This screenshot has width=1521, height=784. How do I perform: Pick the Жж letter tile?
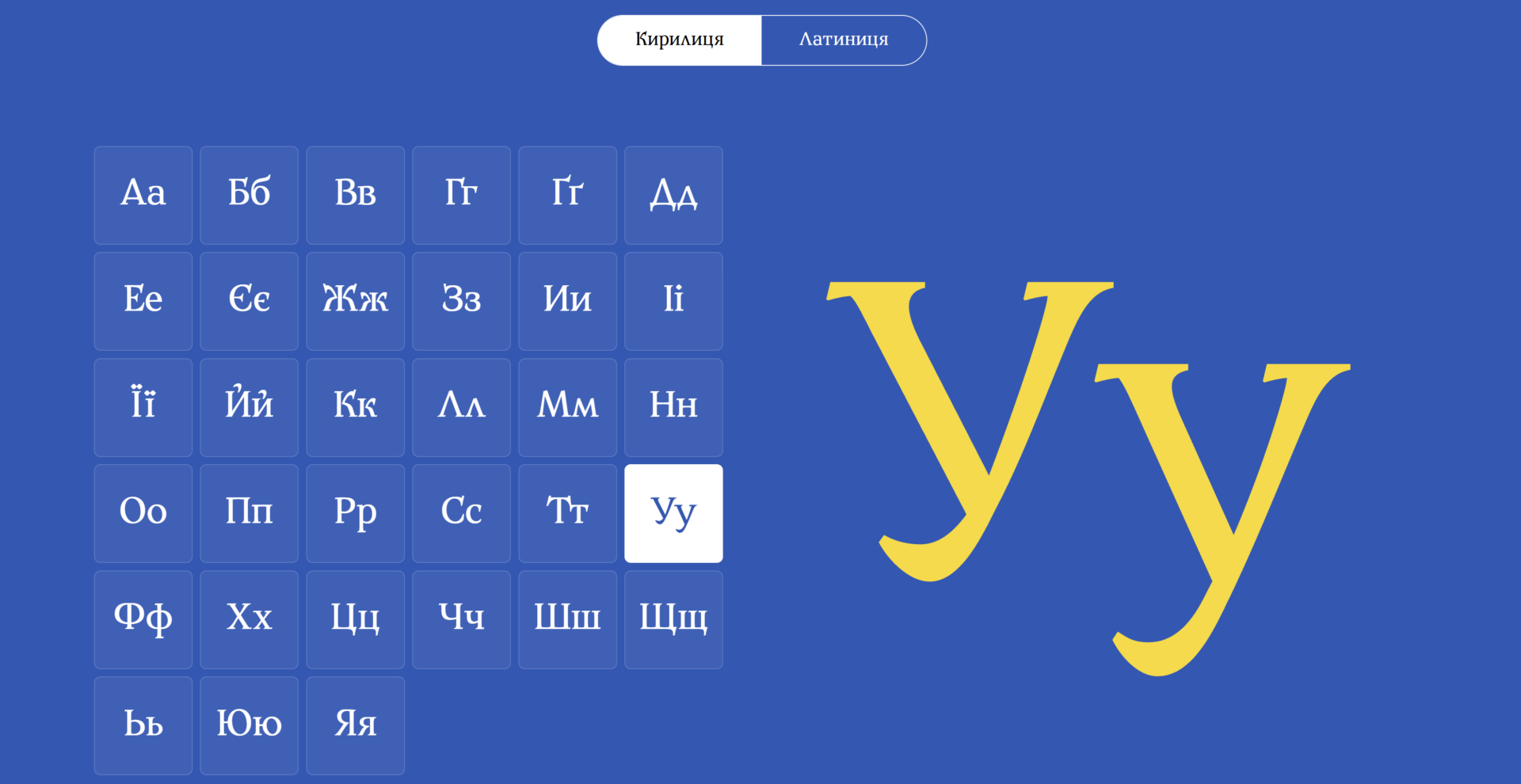(x=356, y=301)
